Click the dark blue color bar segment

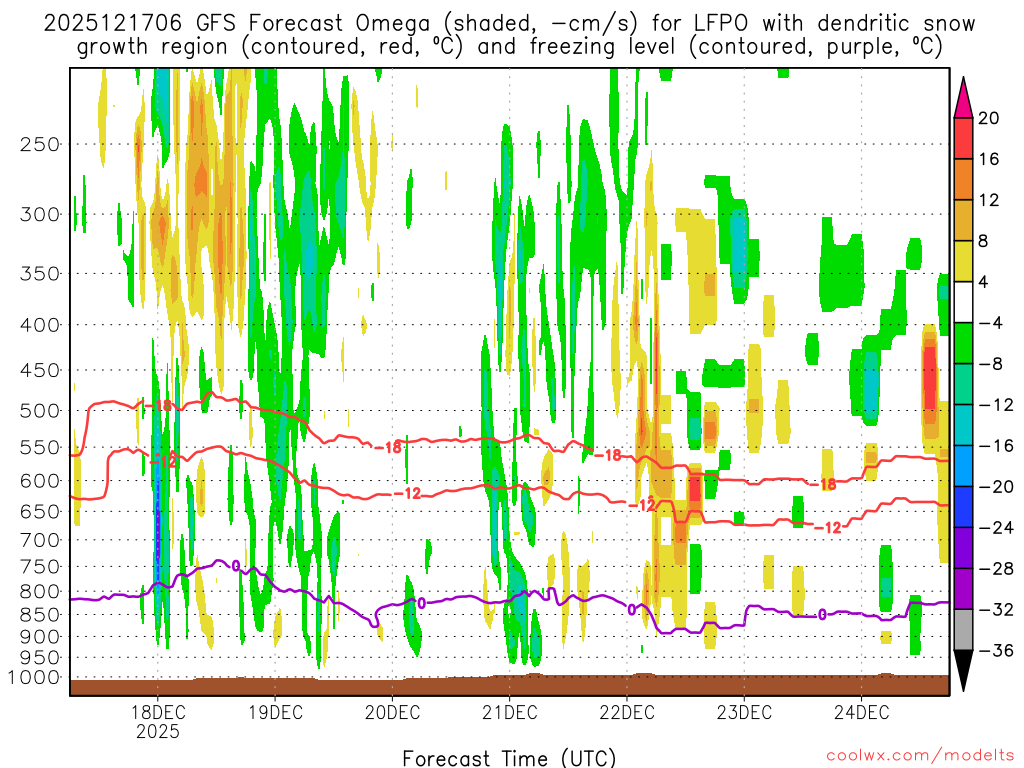[x=964, y=507]
